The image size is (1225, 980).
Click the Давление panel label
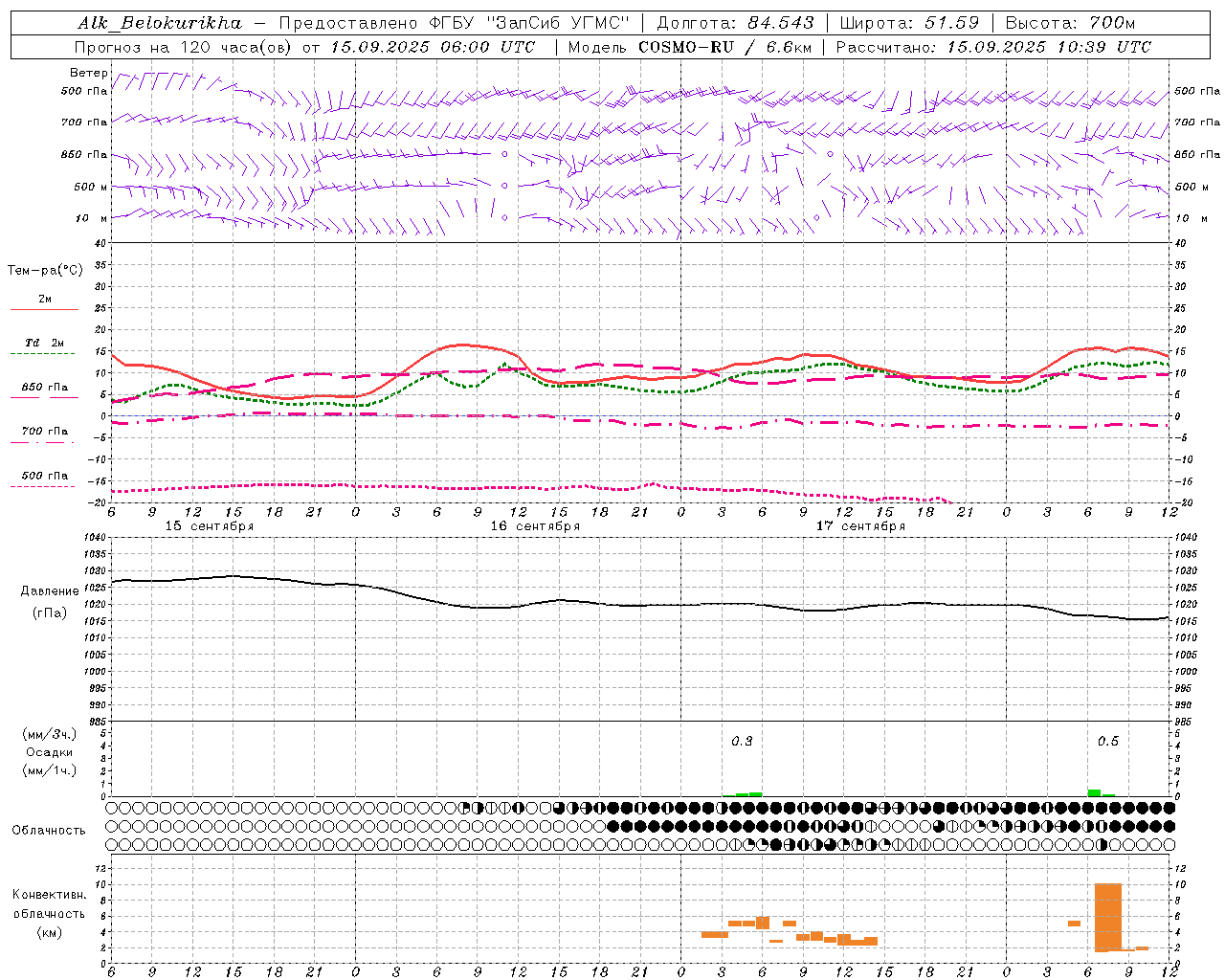pyautogui.click(x=50, y=591)
